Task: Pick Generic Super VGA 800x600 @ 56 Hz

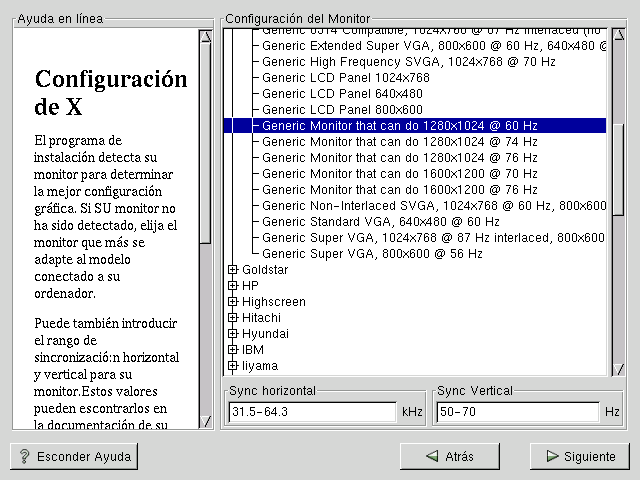Action: click(x=385, y=253)
